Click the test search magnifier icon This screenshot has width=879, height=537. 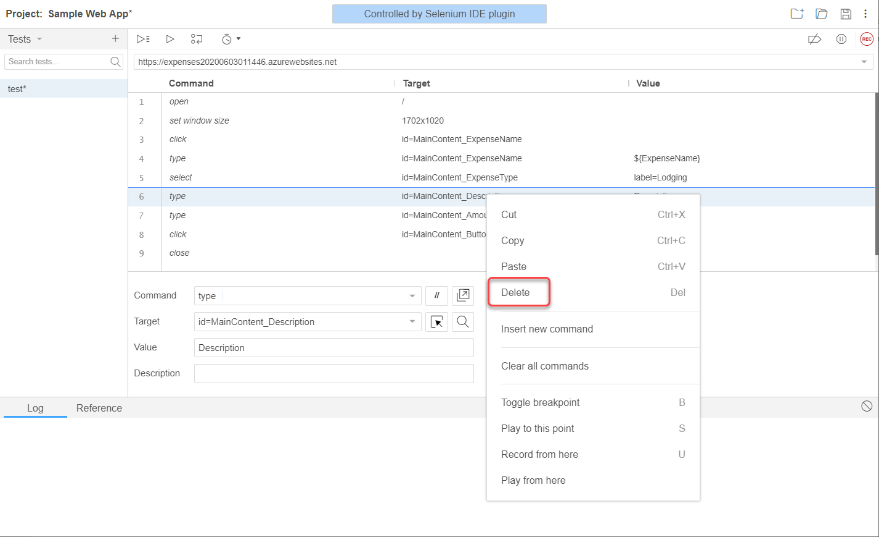pos(115,62)
